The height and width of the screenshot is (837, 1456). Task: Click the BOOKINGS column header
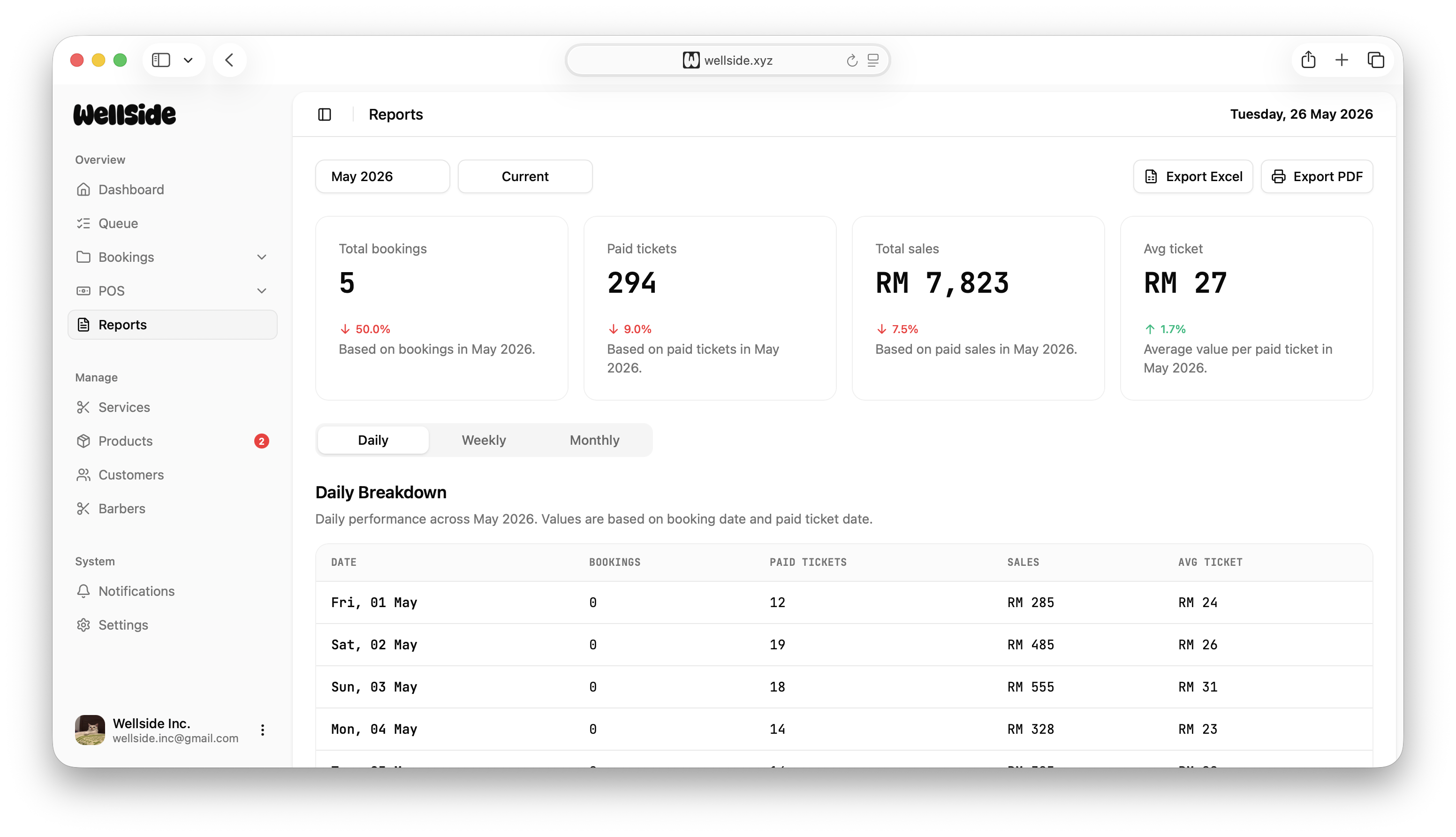point(615,562)
